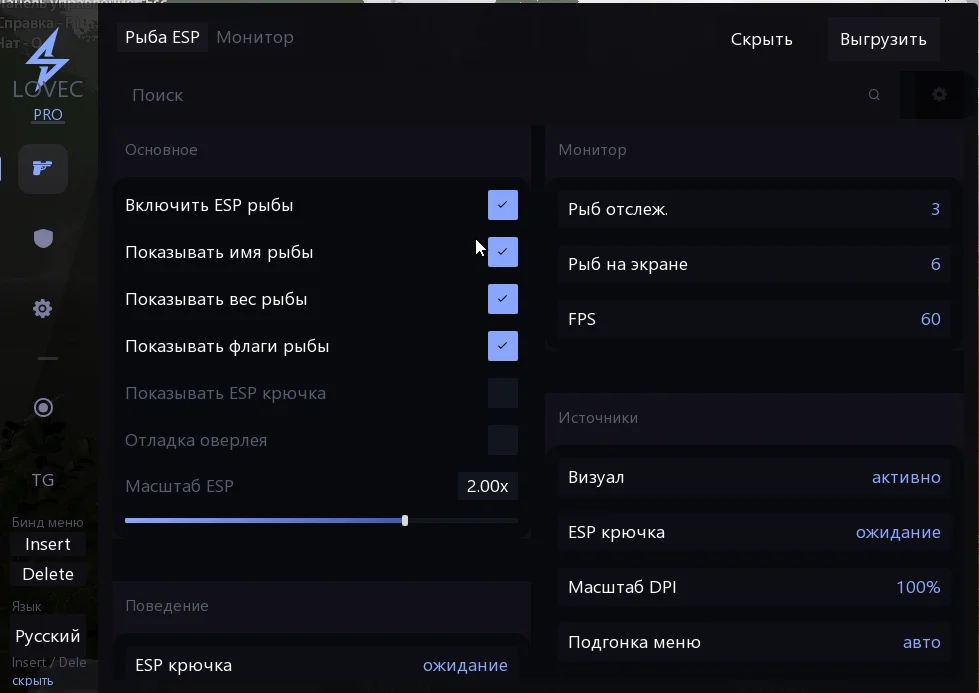The width and height of the screenshot is (979, 693).
Task: Open the shield section in the sidebar
Action: click(42, 238)
